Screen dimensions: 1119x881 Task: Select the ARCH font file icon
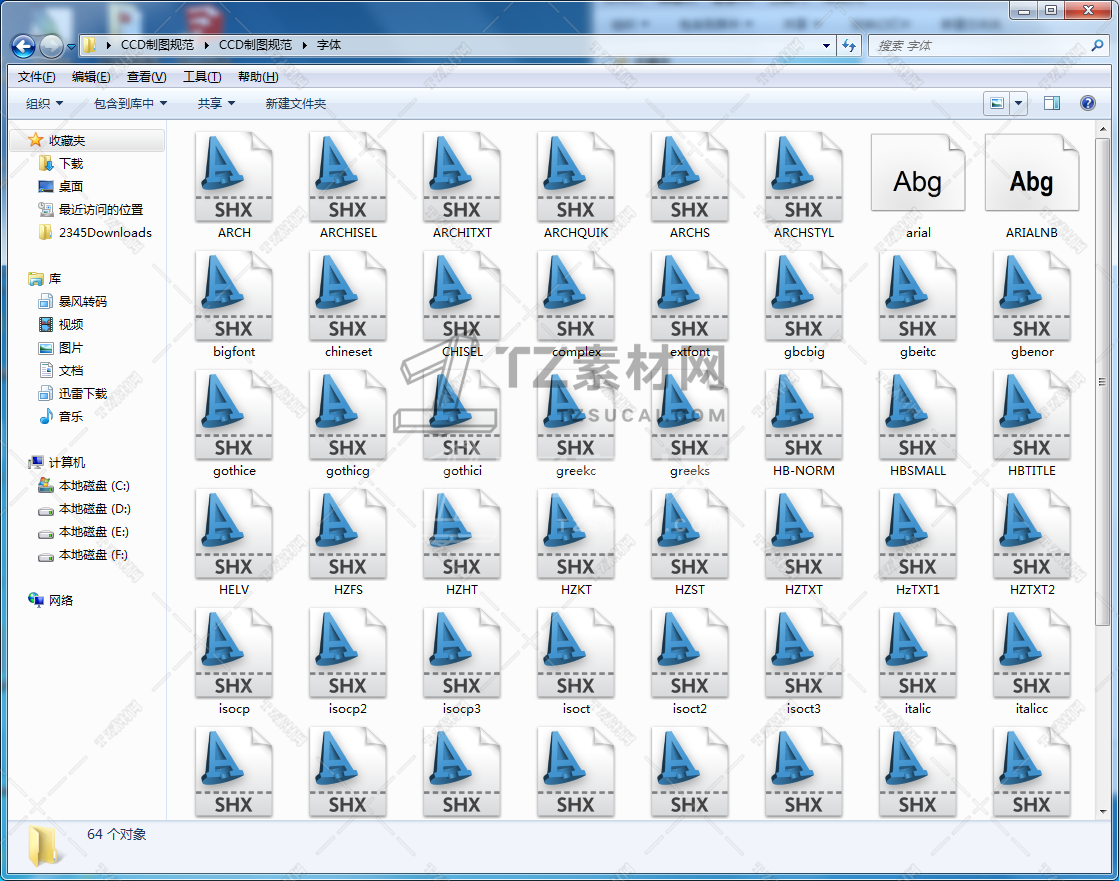[x=233, y=177]
